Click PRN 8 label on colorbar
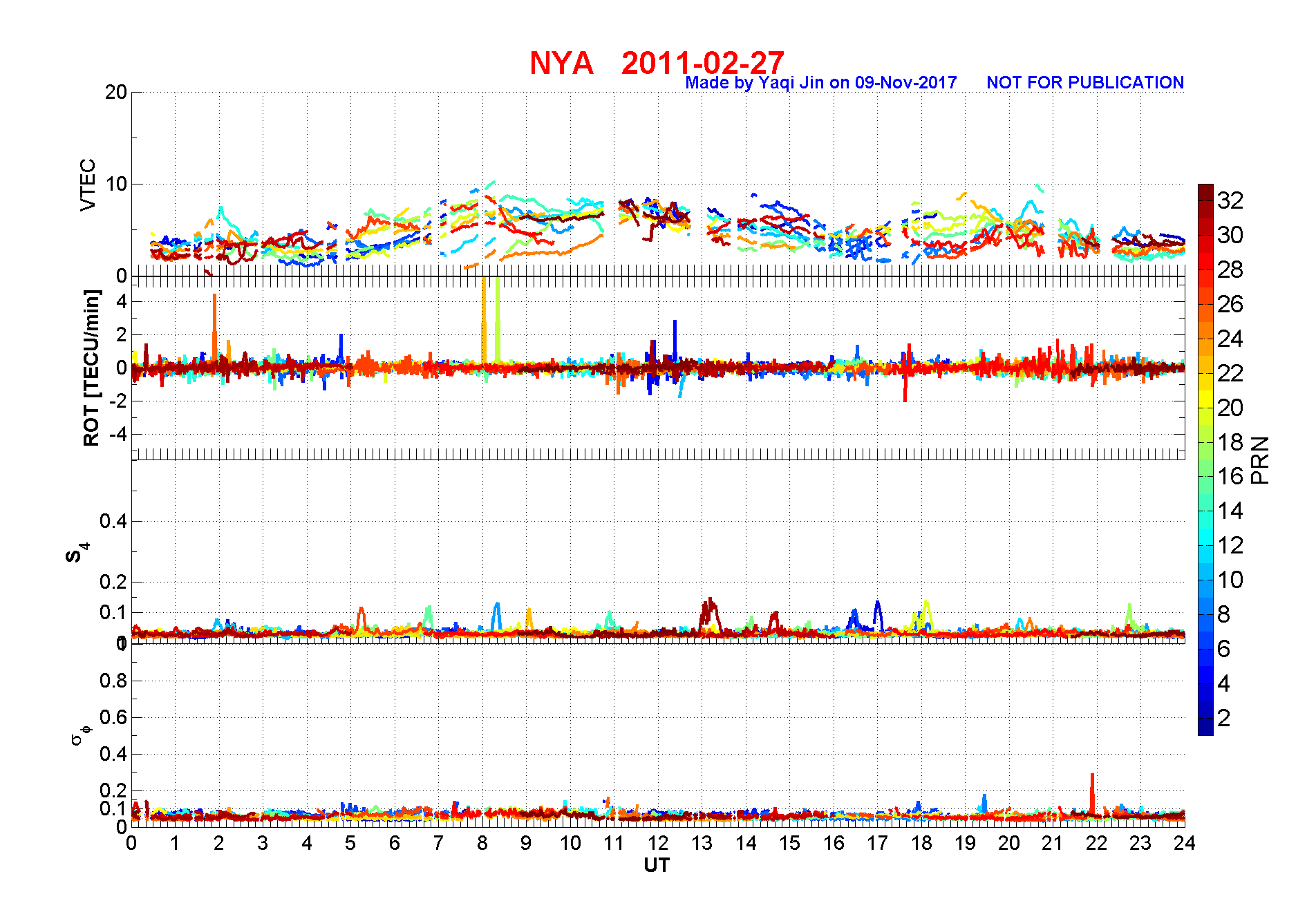Image resolution: width=1316 pixels, height=919 pixels. [1224, 614]
